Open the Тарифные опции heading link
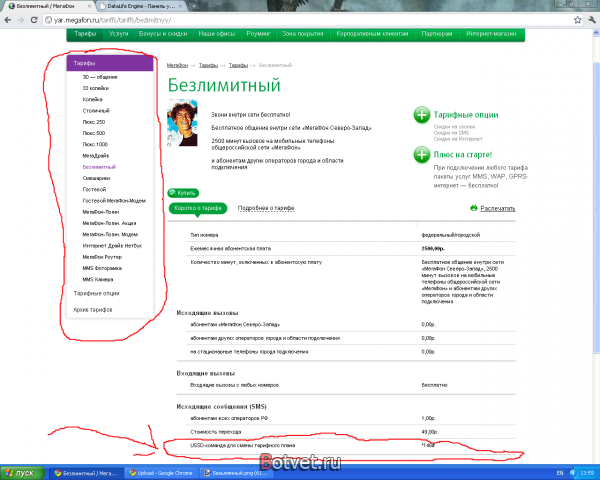This screenshot has height=480, width=600. (x=466, y=115)
